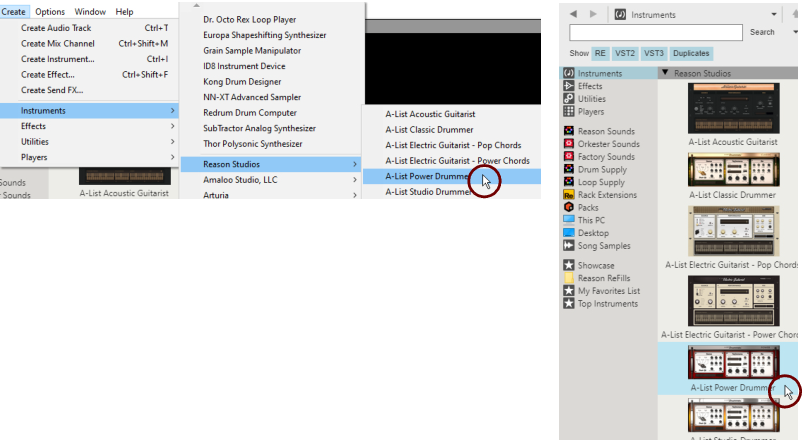Go forward in browser history
Image resolution: width=803 pixels, height=441 pixels.
593,14
